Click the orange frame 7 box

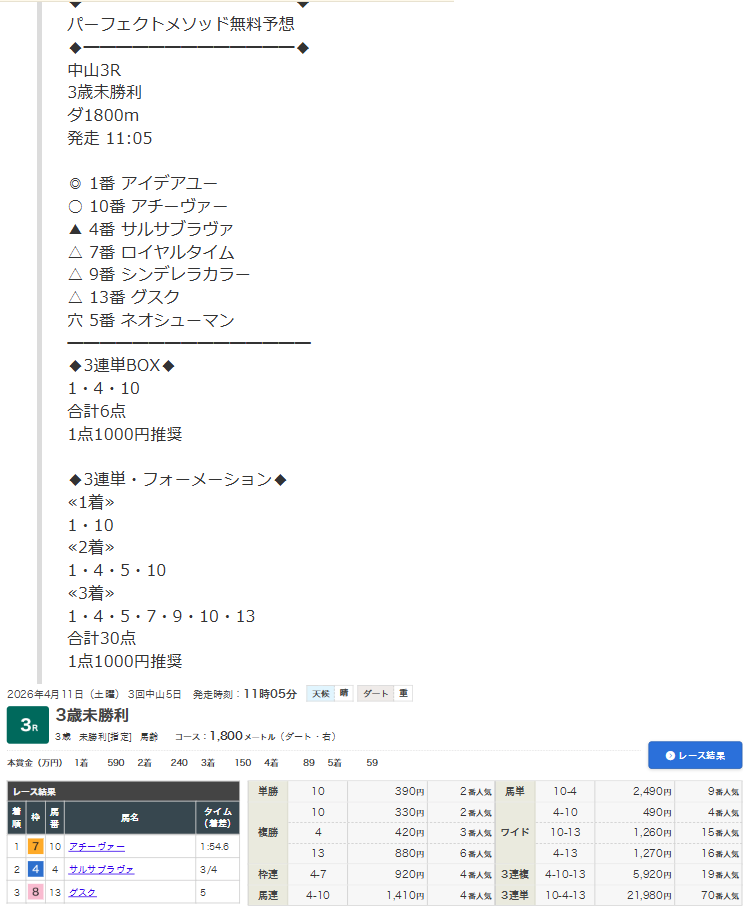click(35, 846)
